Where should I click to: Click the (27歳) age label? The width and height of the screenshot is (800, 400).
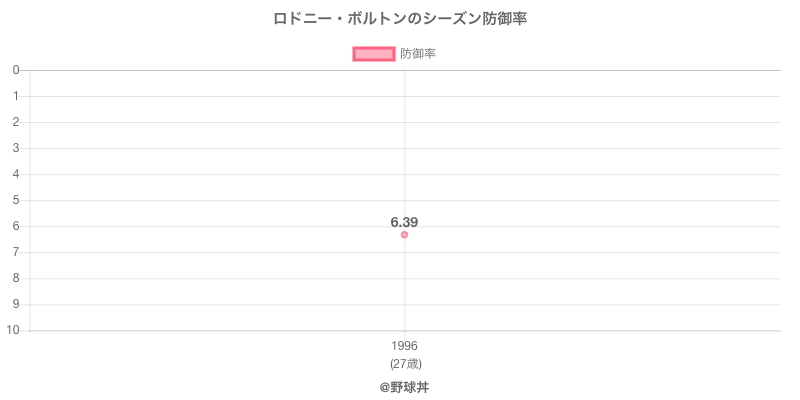coord(404,363)
